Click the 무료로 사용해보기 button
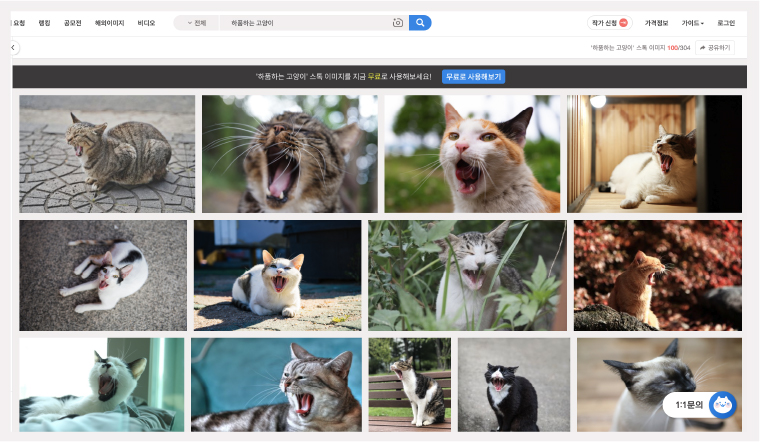This screenshot has width=760, height=442. [x=473, y=76]
